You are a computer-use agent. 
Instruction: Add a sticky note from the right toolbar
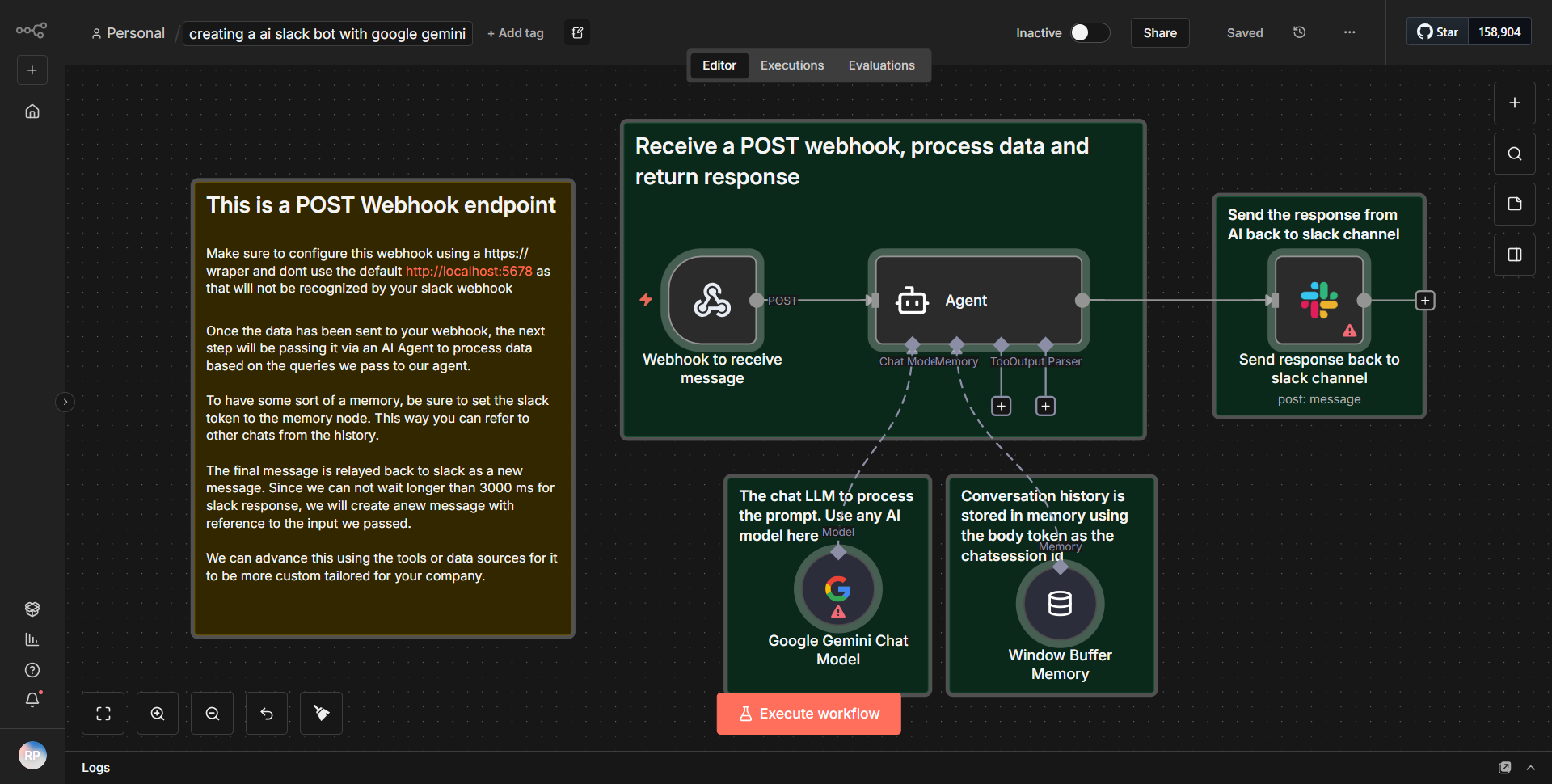click(1515, 204)
